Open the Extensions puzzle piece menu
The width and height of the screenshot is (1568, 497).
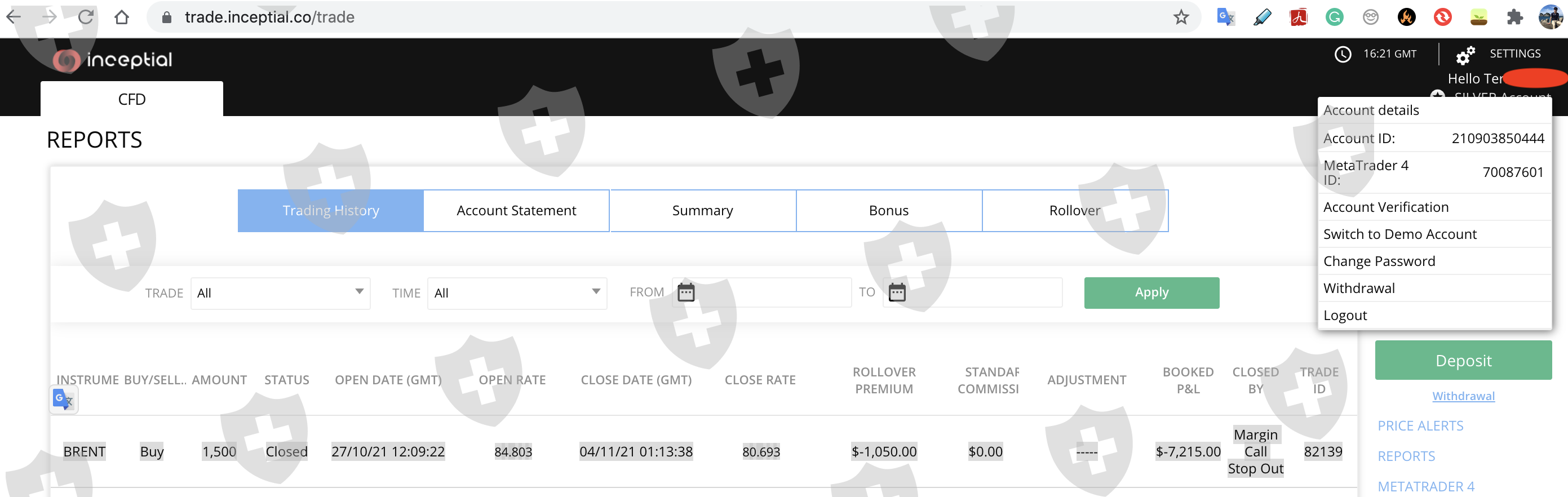[1514, 17]
